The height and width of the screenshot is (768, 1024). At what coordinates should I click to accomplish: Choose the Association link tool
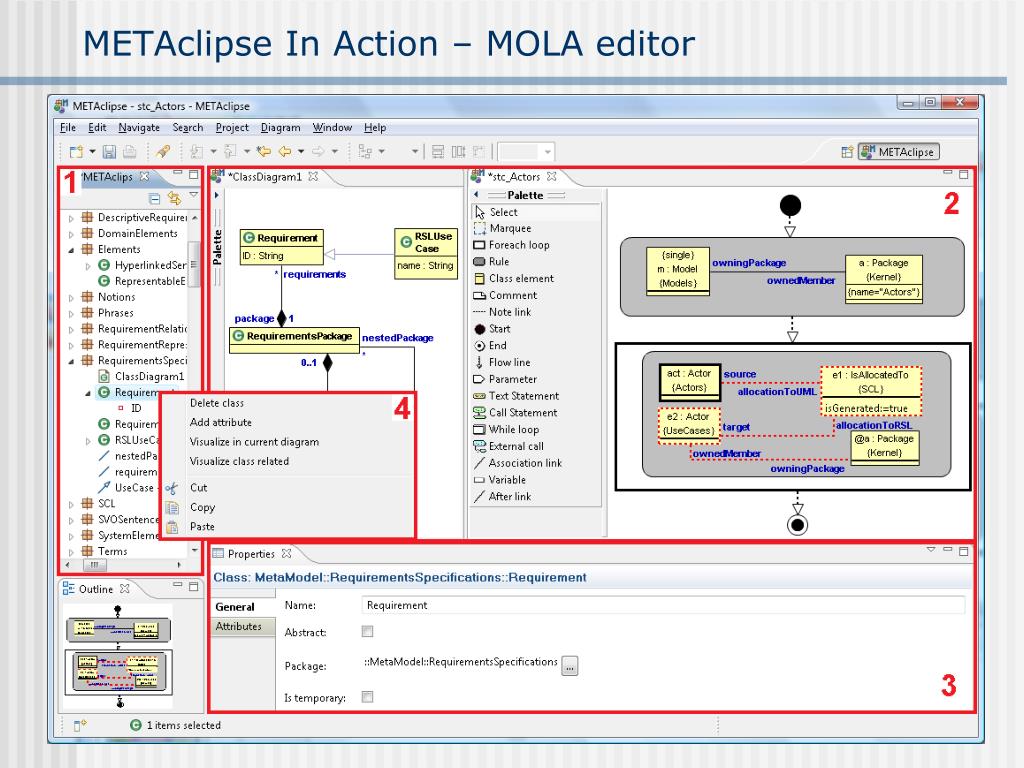click(517, 463)
